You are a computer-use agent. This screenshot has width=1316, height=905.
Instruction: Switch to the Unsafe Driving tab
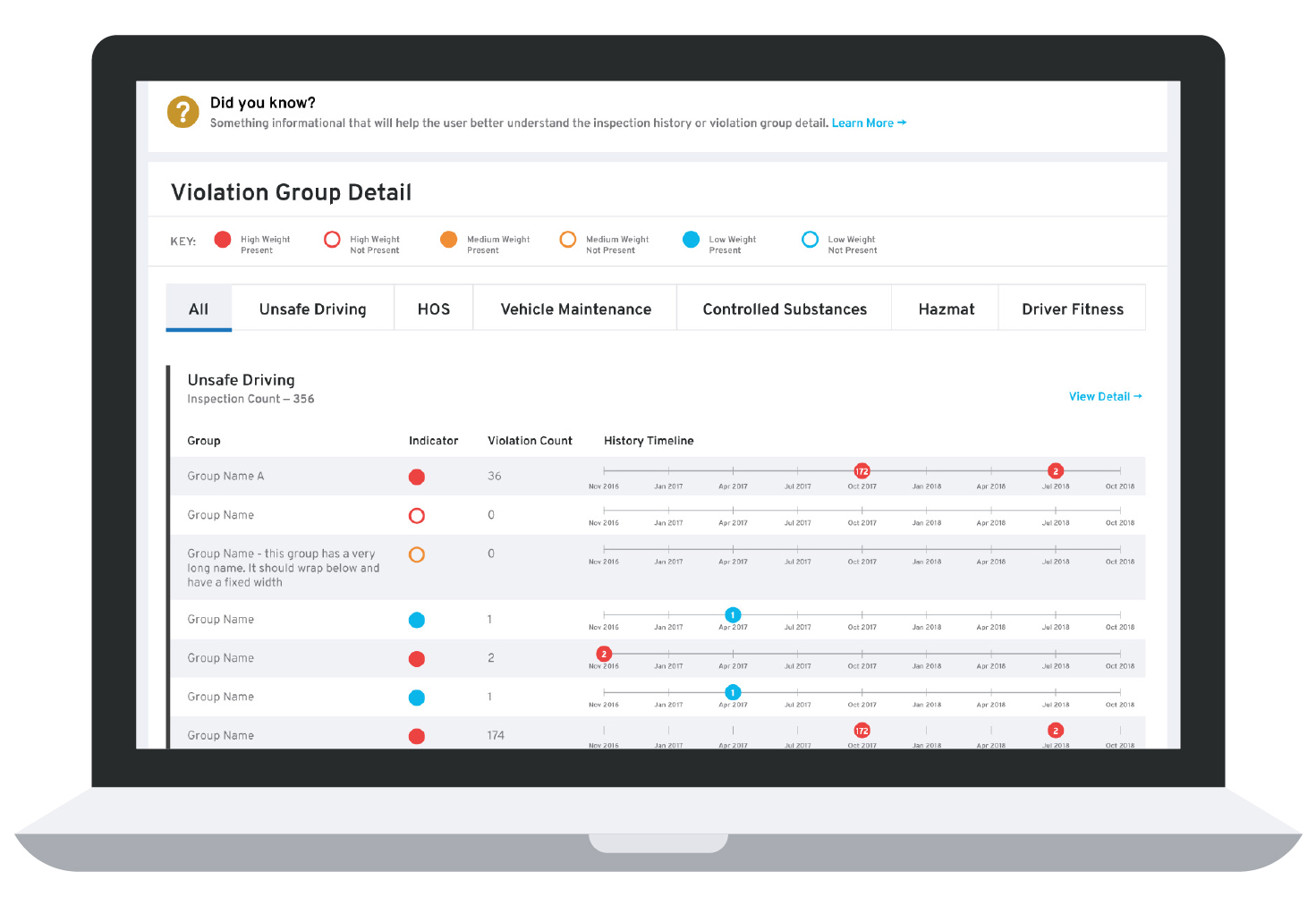pos(313,309)
